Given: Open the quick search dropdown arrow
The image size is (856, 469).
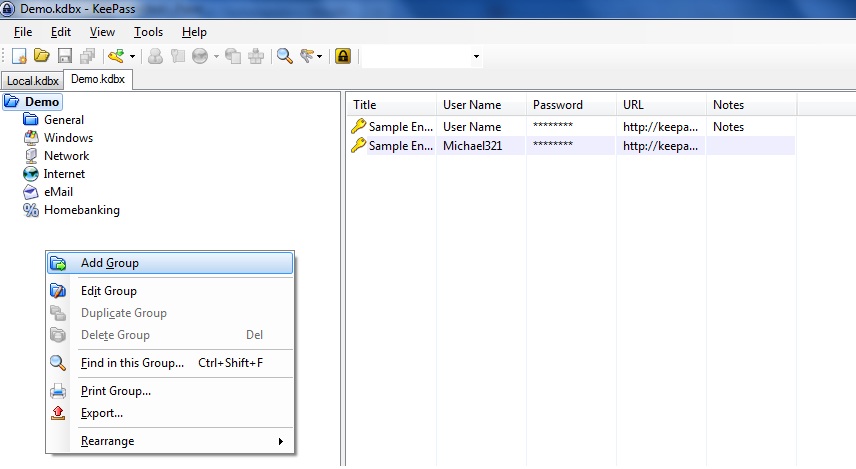Looking at the screenshot, I should tap(476, 56).
